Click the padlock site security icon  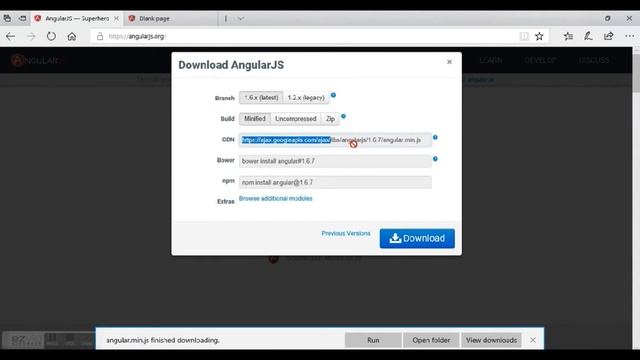(100, 36)
